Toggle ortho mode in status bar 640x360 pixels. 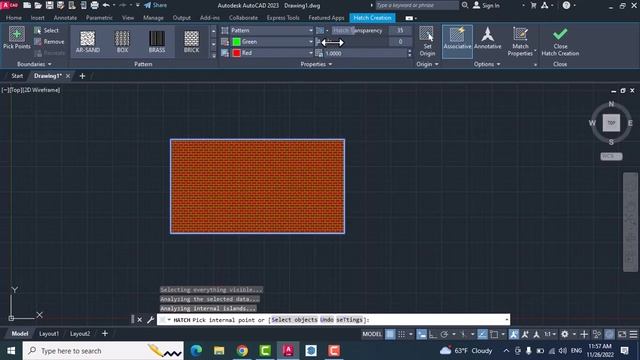coord(433,334)
